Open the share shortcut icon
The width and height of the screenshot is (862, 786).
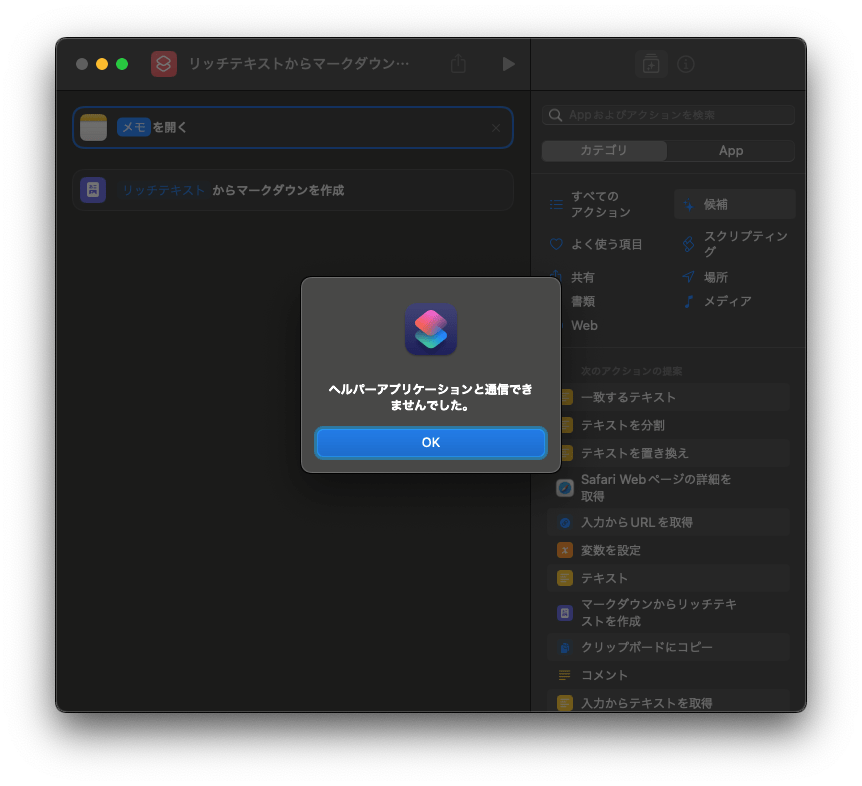[458, 64]
